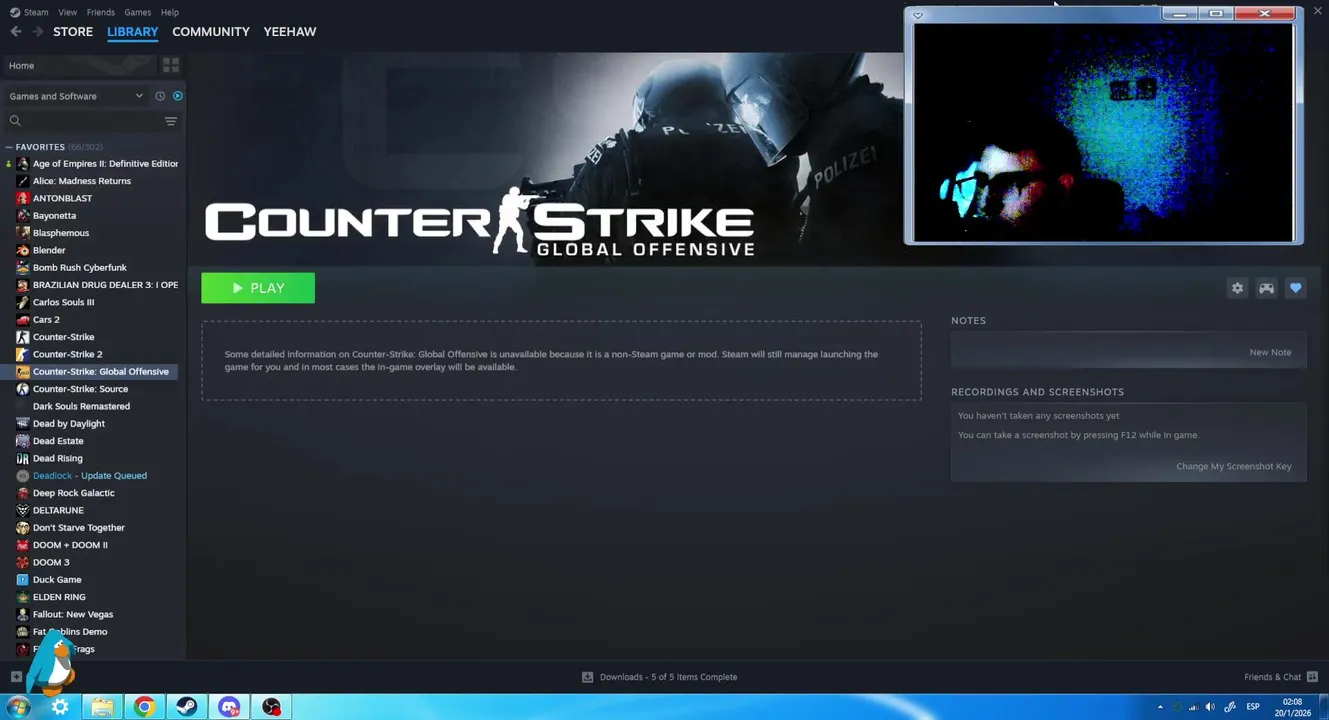Click the Deep Rock Galactic icon

point(23,493)
